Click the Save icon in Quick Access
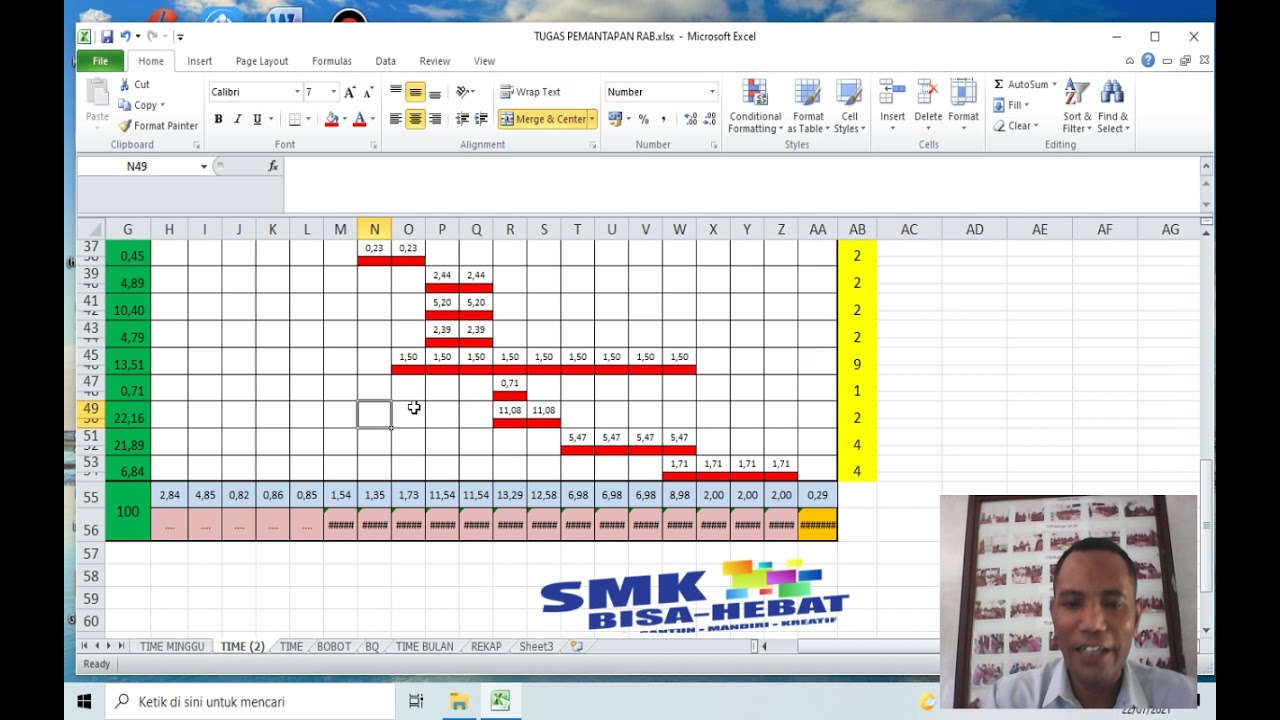 (x=107, y=37)
